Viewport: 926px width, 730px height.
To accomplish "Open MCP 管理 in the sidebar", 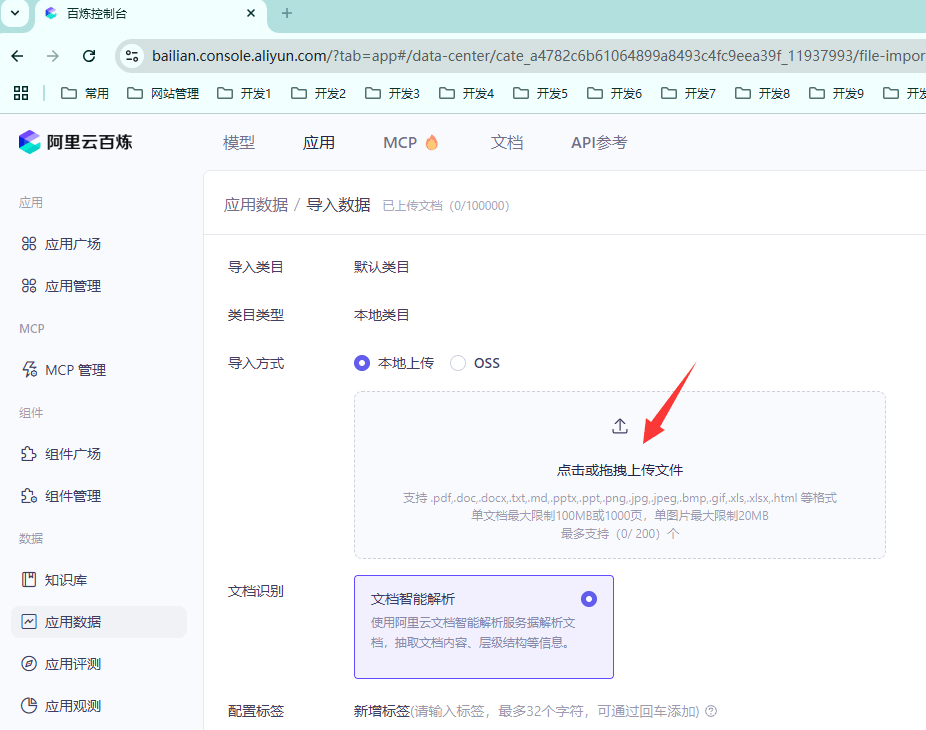I will click(64, 370).
